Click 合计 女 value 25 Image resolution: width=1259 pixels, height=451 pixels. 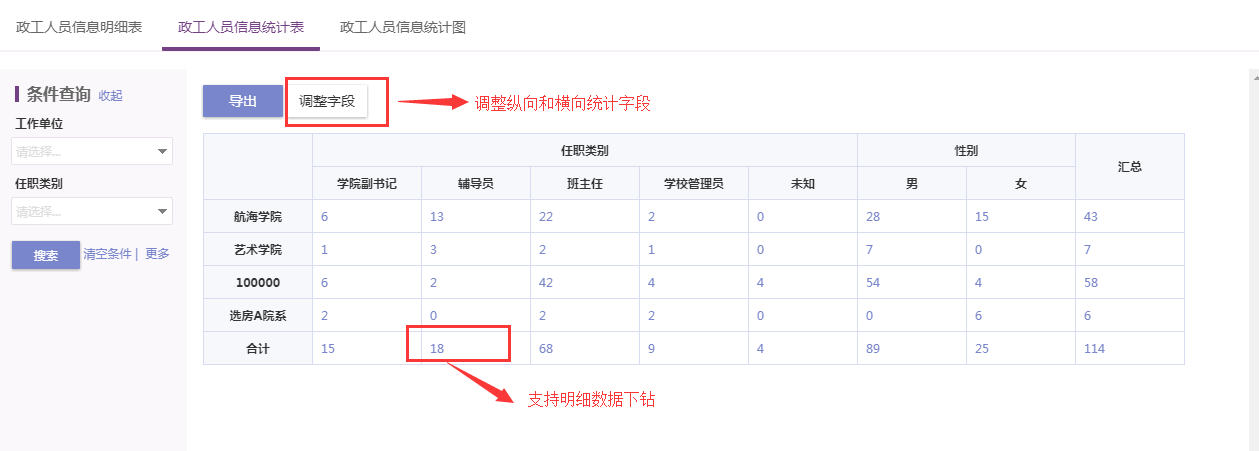pyautogui.click(x=982, y=349)
